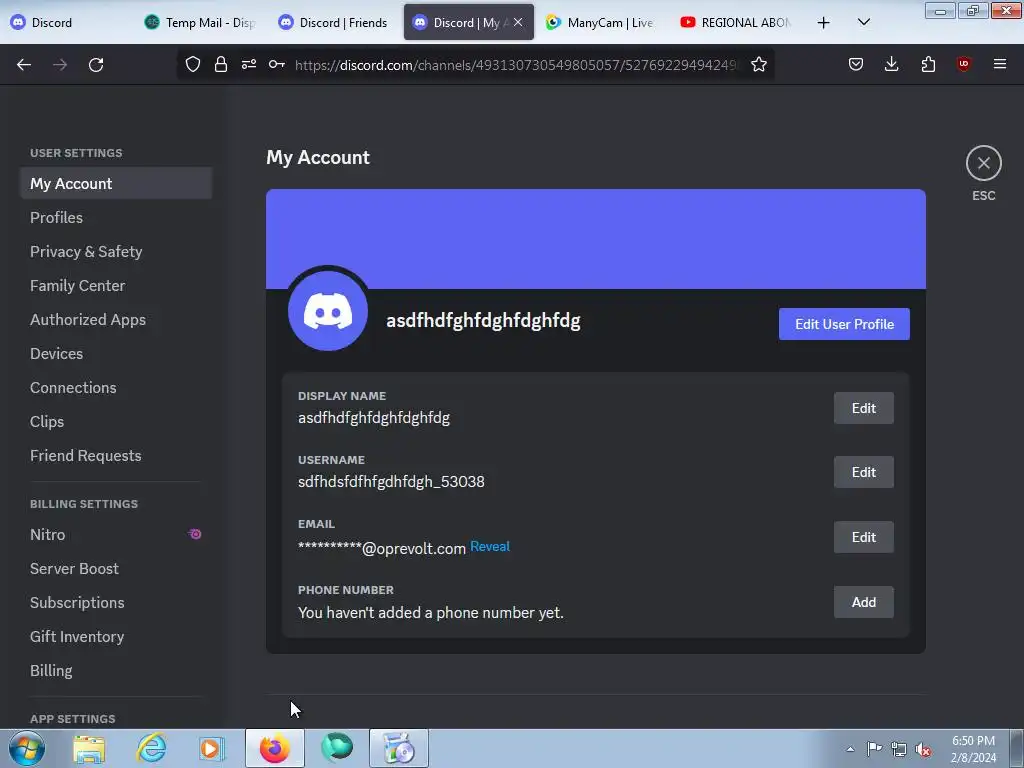Switch to the Temp Mail tab
1024x768 pixels.
pos(199,22)
